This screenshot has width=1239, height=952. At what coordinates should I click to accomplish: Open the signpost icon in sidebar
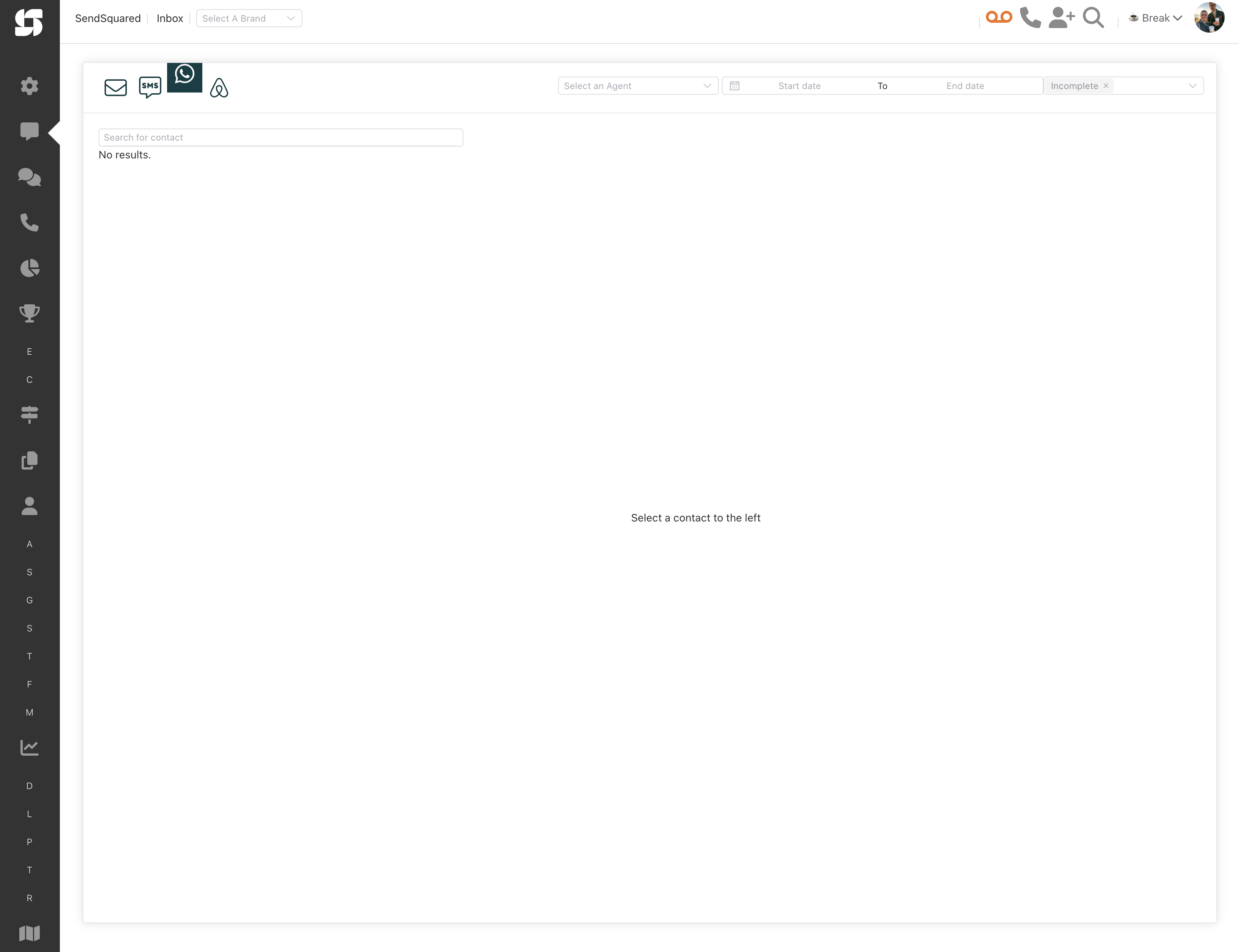pyautogui.click(x=30, y=415)
